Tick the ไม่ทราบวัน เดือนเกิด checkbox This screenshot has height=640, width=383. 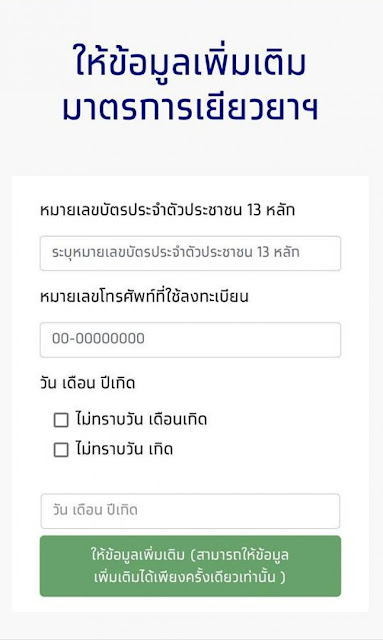tap(61, 420)
